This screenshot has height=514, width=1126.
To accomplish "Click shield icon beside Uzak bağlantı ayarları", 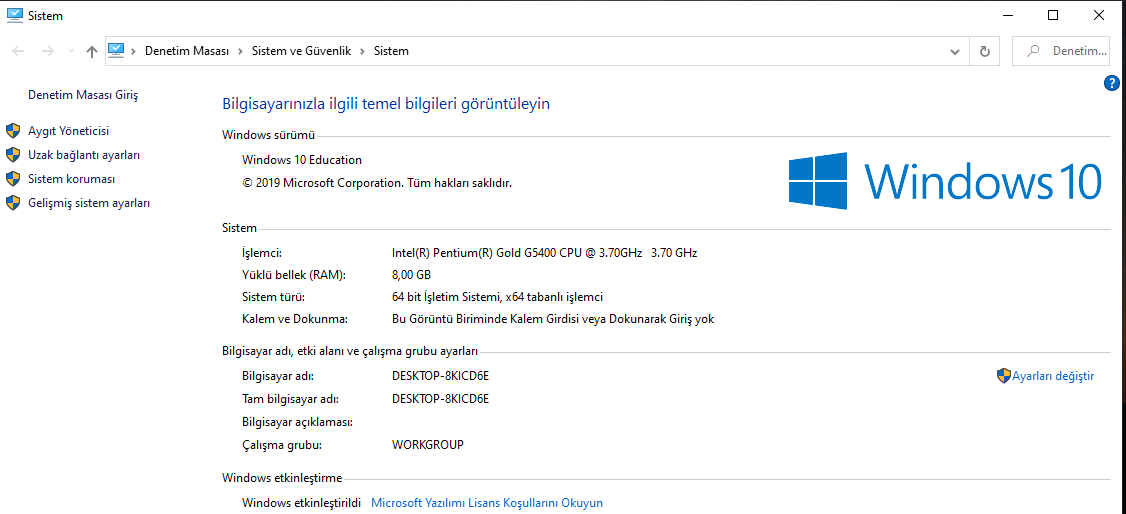I will (x=13, y=154).
